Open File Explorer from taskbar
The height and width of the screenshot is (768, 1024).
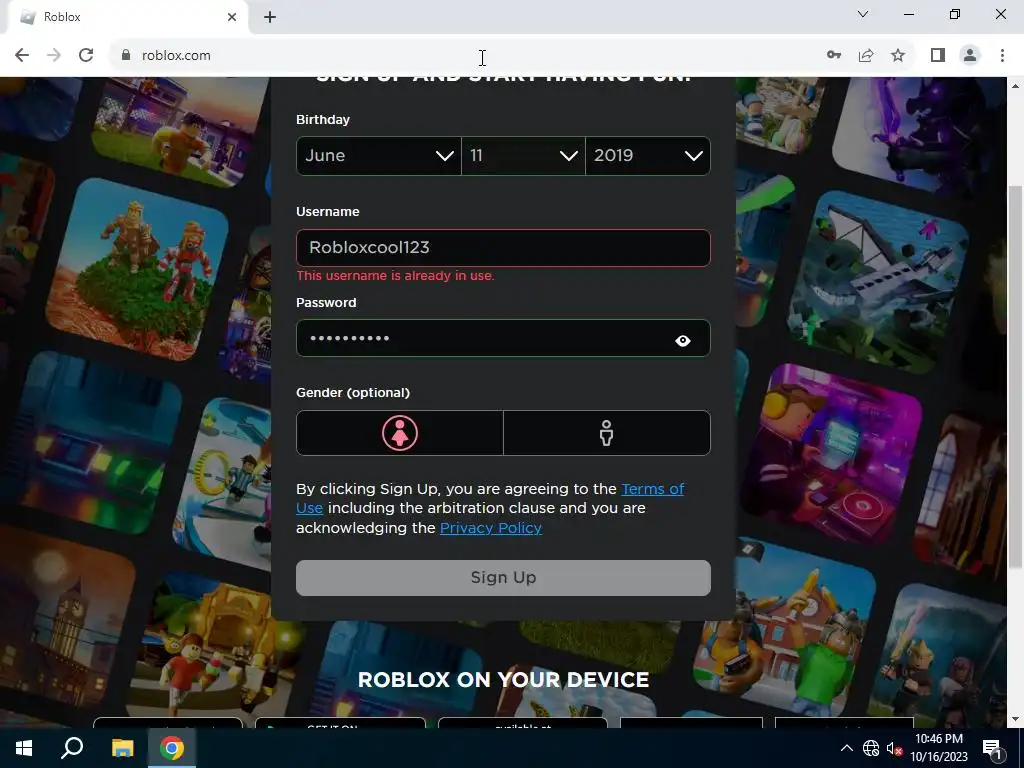point(122,748)
